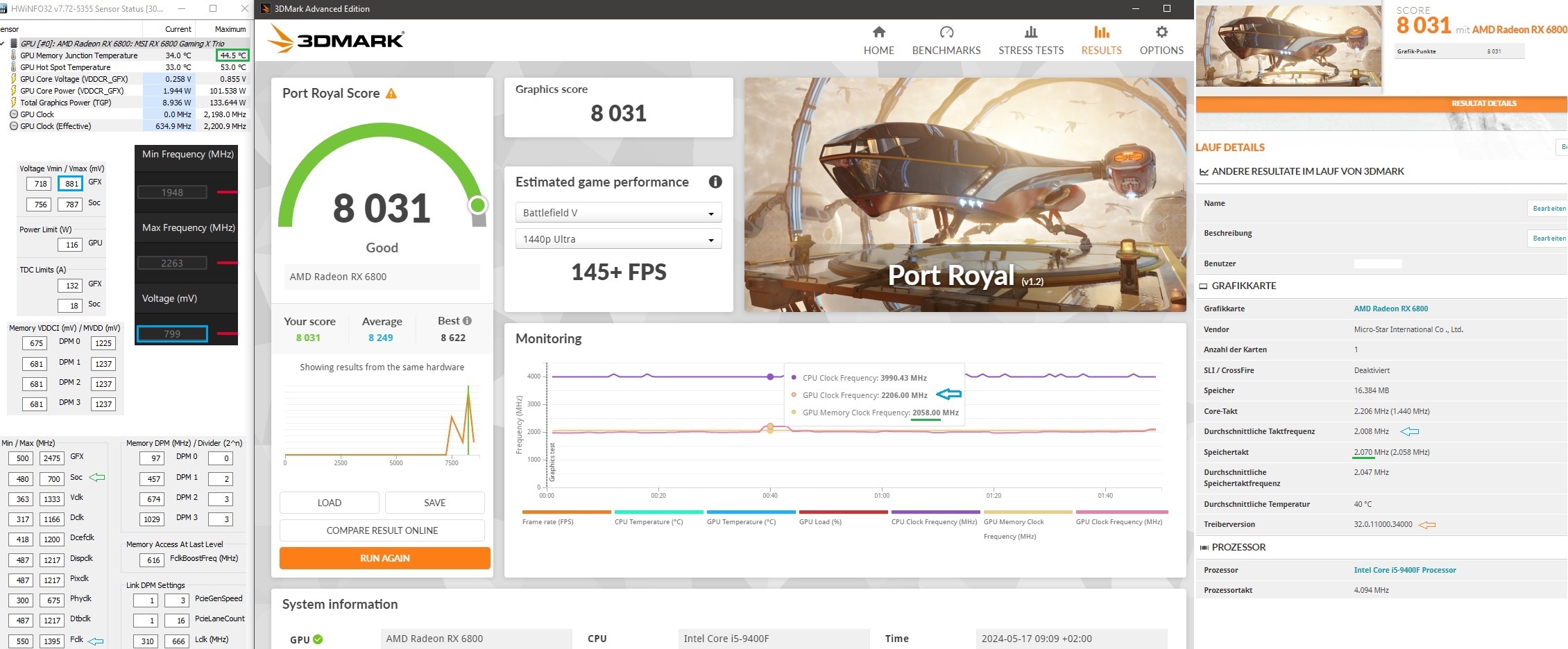Toggle the GPU Load (%) chart legend
Viewport: 1568px width, 649px height.
[843, 517]
